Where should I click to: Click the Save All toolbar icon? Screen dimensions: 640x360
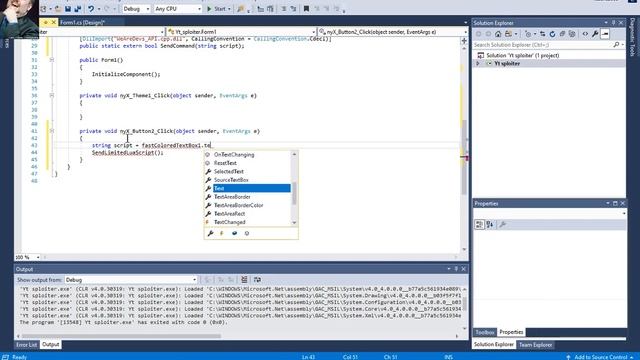point(78,9)
